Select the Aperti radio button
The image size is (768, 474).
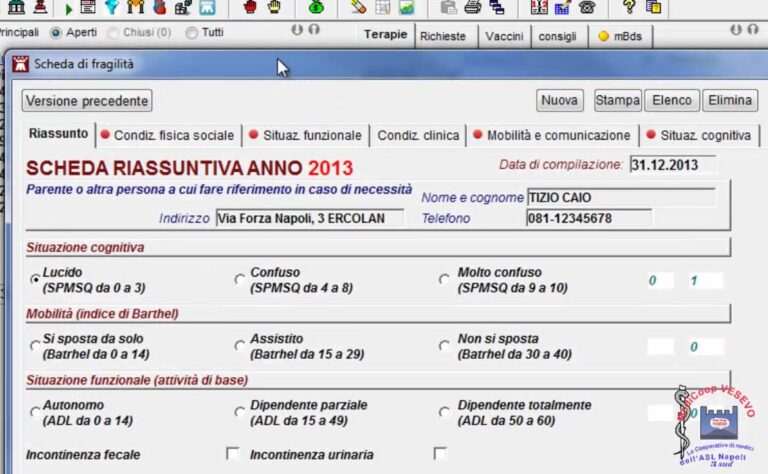[55, 33]
